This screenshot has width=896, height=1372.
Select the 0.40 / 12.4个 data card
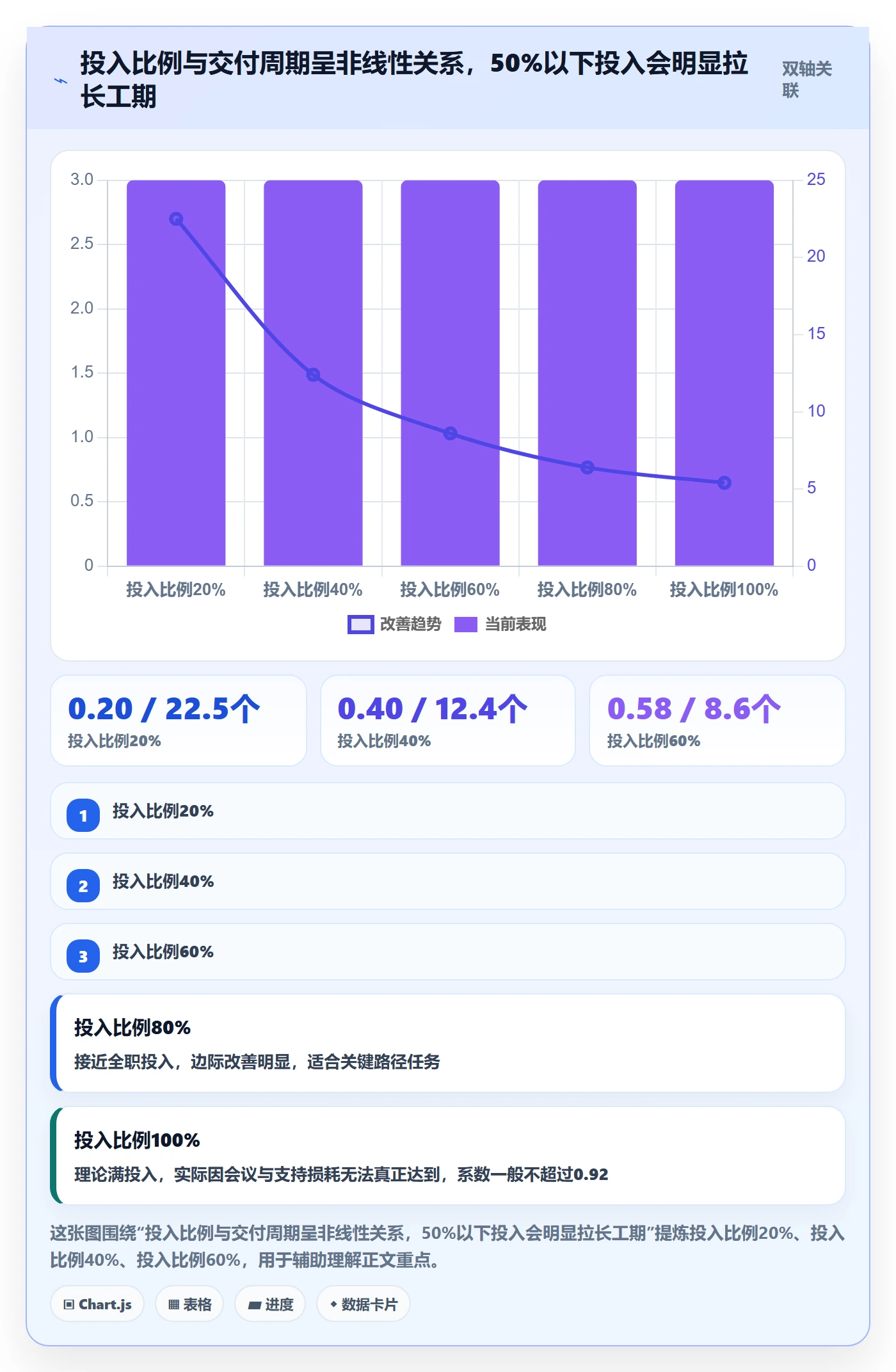point(448,721)
